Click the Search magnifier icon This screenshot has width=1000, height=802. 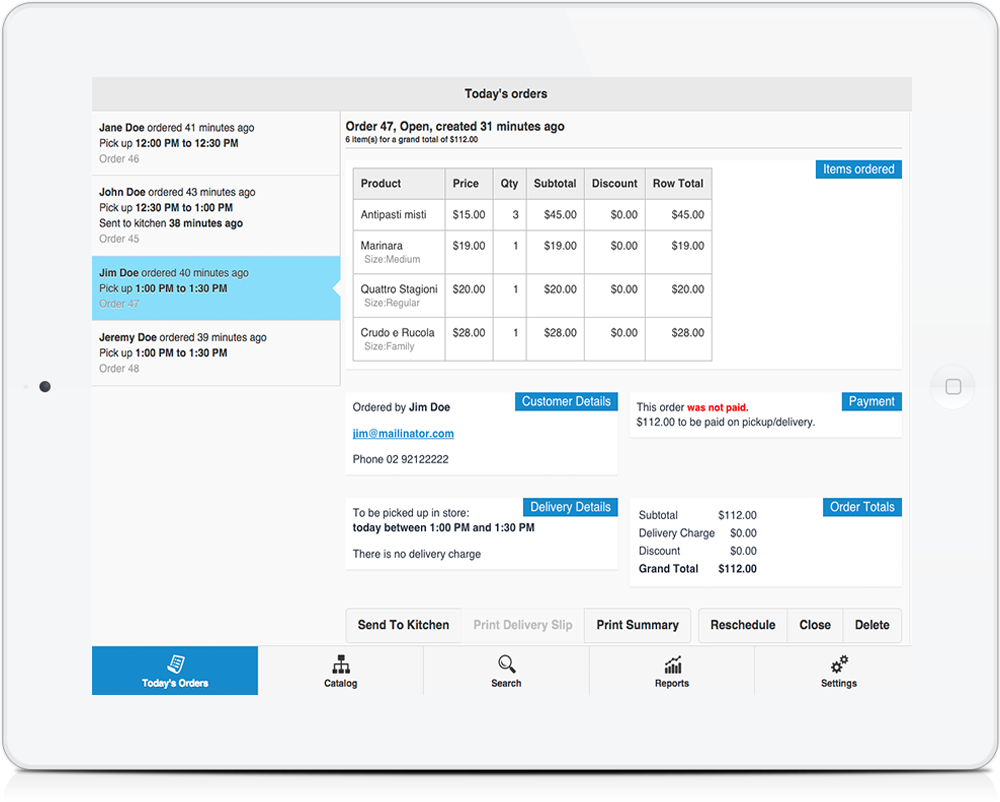[x=506, y=664]
